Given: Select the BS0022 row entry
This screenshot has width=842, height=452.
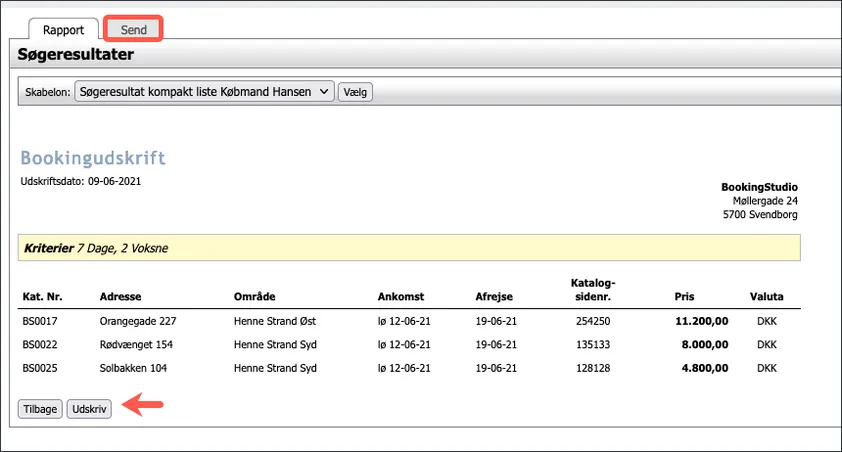Looking at the screenshot, I should [39, 344].
